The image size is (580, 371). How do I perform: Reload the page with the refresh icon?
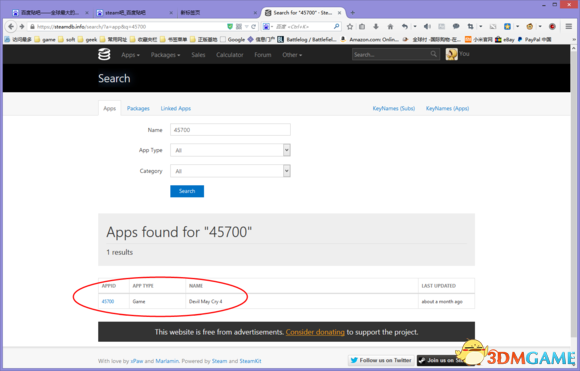click(x=253, y=26)
